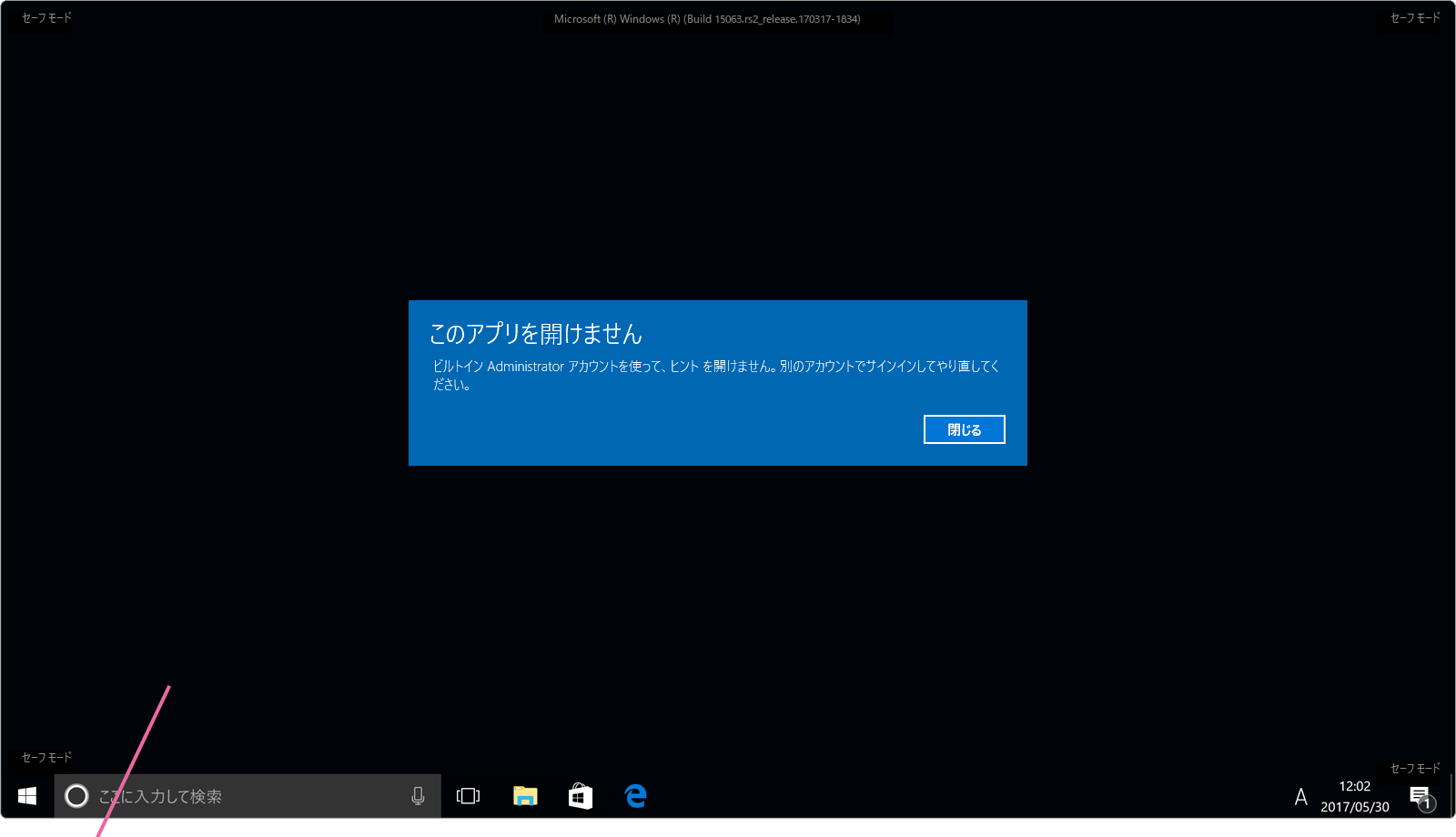The width and height of the screenshot is (1456, 837).
Task: Switch IME input mode indicator A
Action: pyautogui.click(x=1301, y=797)
